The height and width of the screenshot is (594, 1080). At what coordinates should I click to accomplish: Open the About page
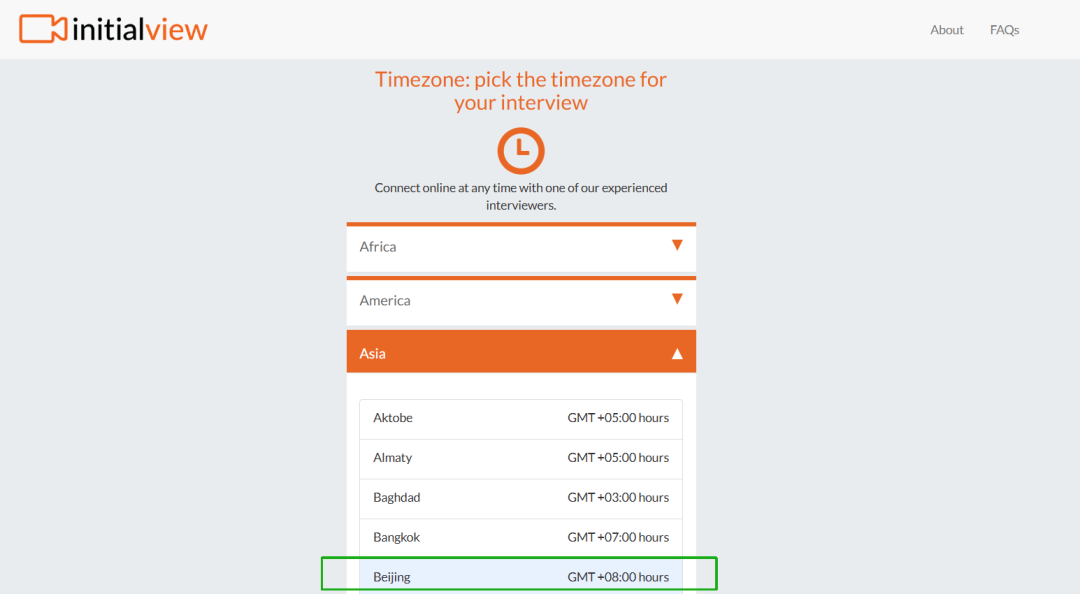click(946, 30)
